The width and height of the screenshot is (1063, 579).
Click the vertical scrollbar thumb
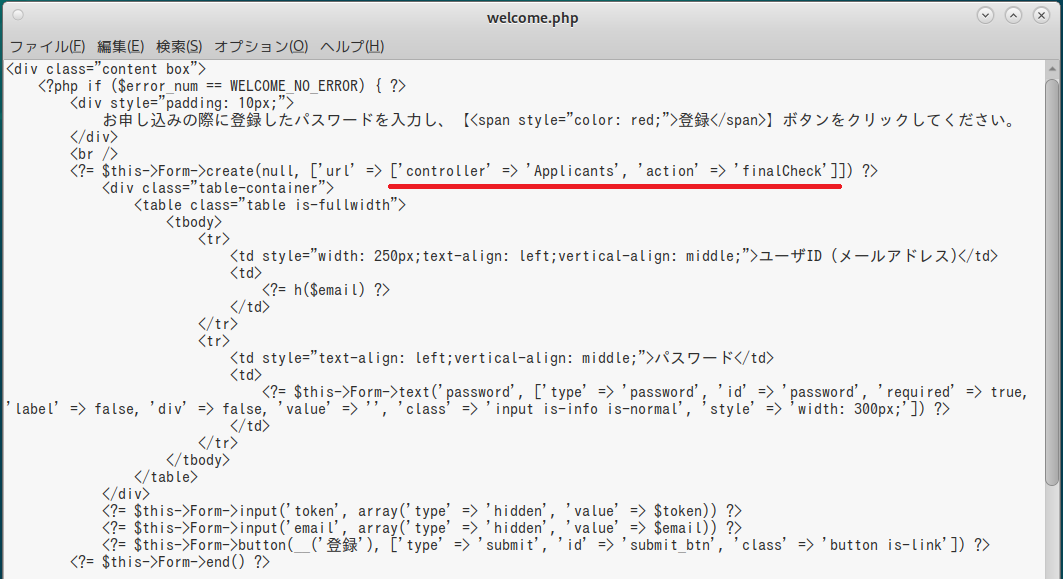click(x=1052, y=282)
